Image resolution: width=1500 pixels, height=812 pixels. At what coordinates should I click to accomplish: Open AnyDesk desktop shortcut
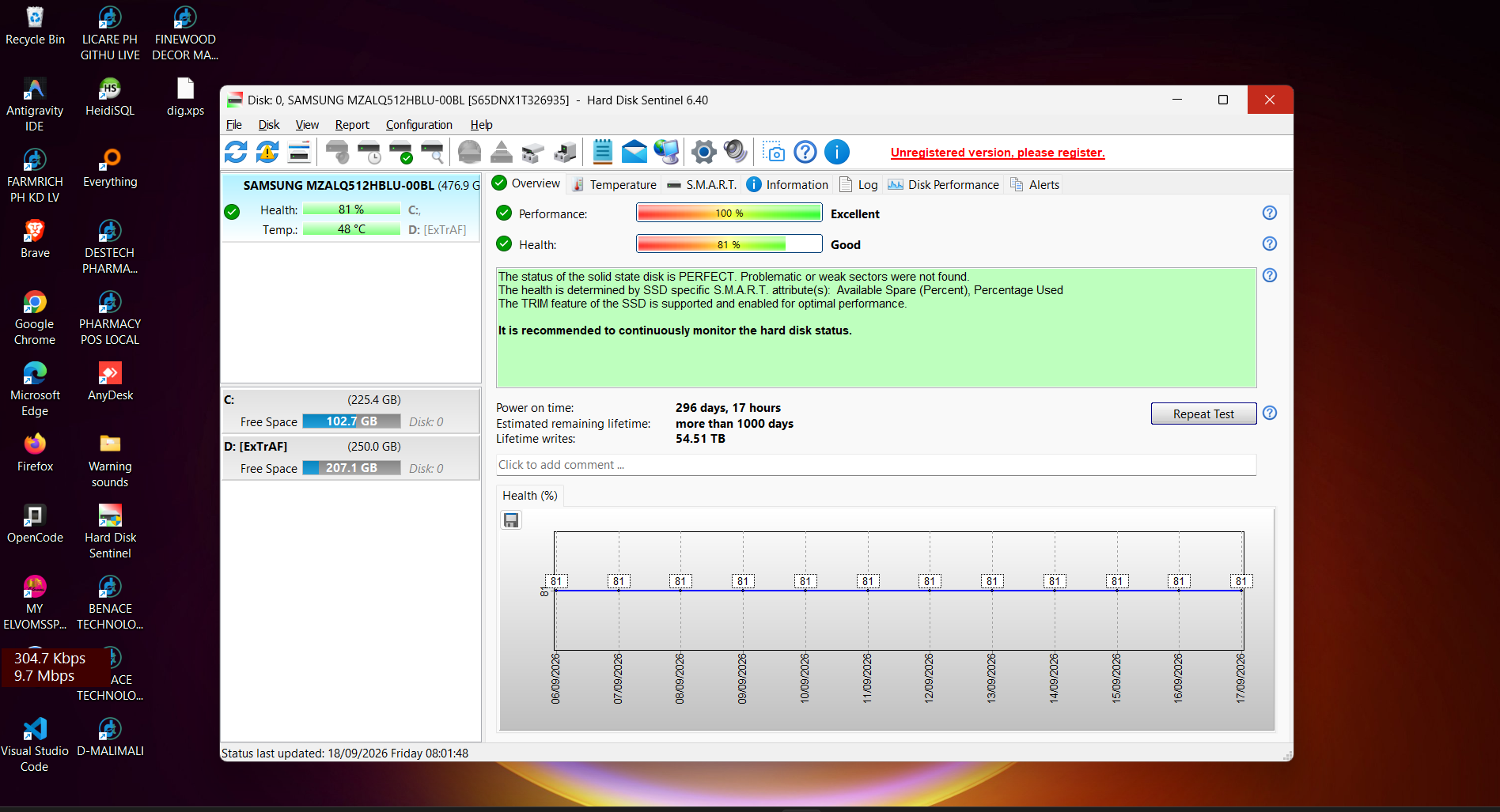(110, 381)
